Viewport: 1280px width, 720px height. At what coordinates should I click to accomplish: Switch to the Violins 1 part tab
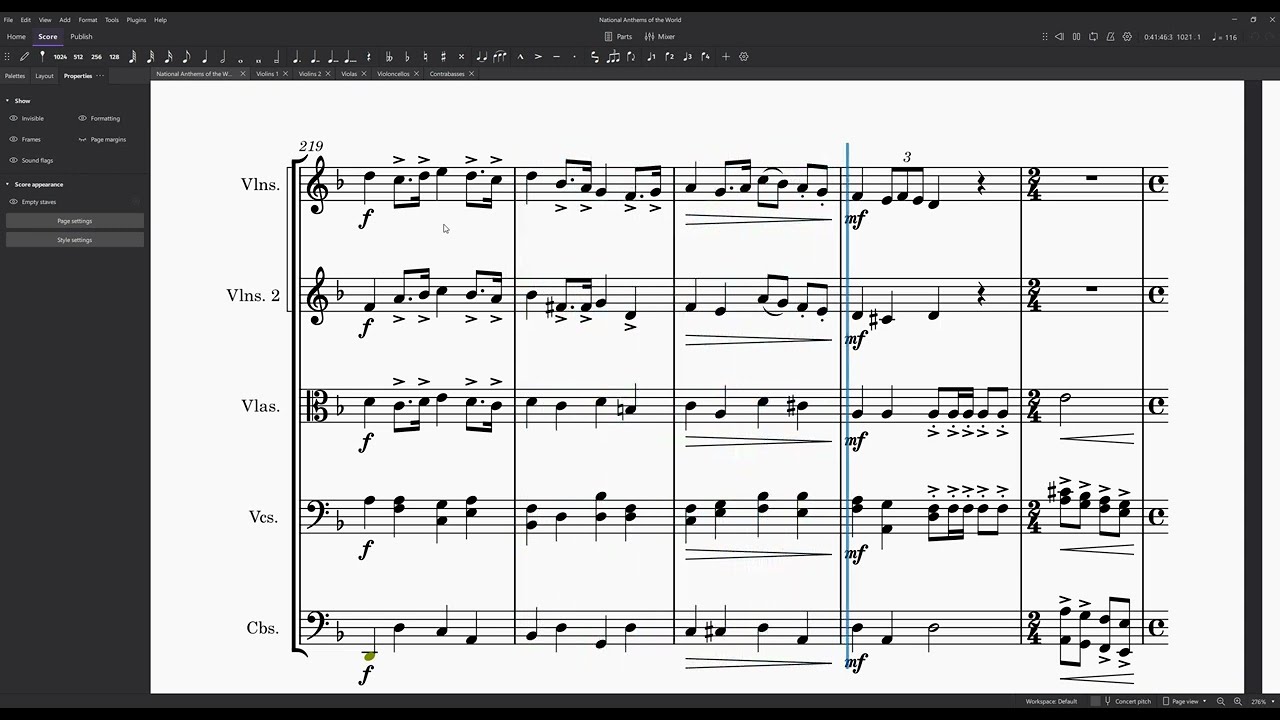[266, 74]
